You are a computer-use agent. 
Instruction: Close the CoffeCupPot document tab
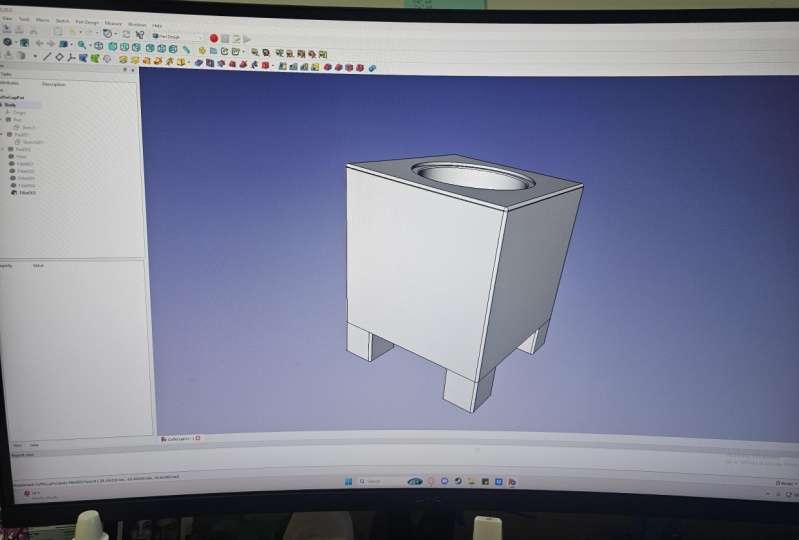pos(198,438)
